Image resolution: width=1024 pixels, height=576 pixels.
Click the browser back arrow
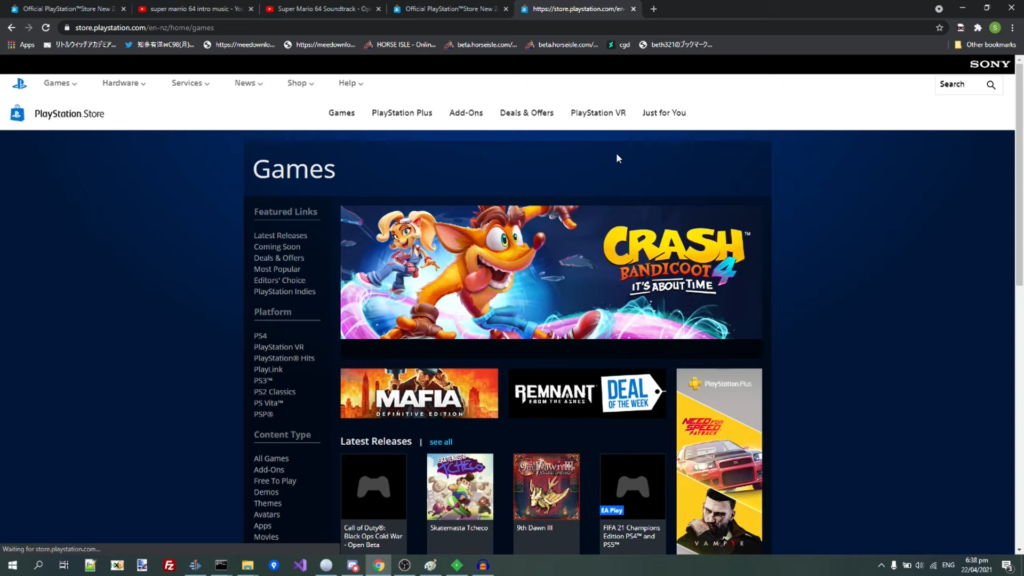click(11, 27)
